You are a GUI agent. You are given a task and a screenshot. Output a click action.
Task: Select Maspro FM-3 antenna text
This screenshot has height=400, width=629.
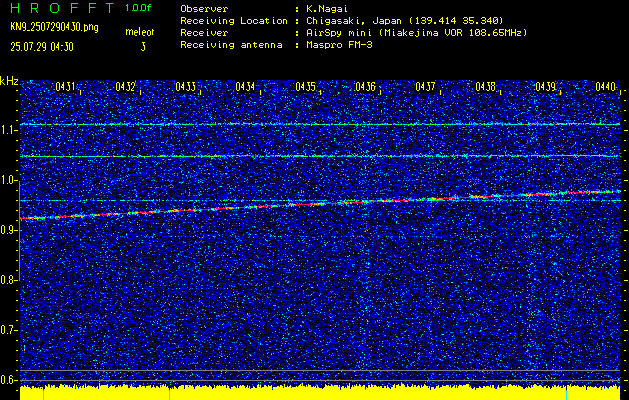tap(339, 45)
